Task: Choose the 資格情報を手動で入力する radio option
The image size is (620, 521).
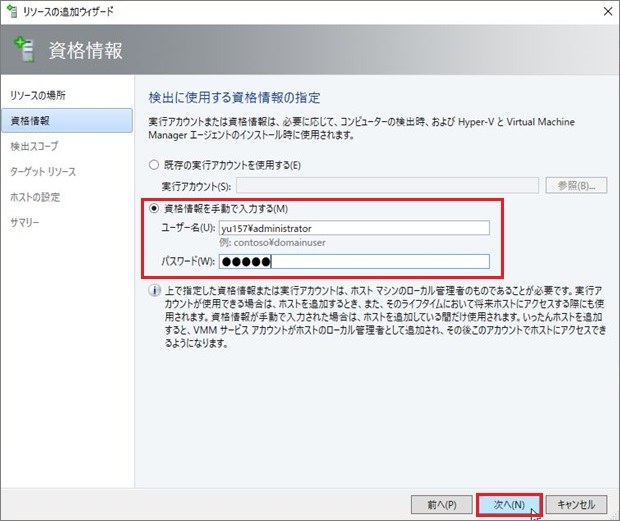Action: pyautogui.click(x=153, y=208)
